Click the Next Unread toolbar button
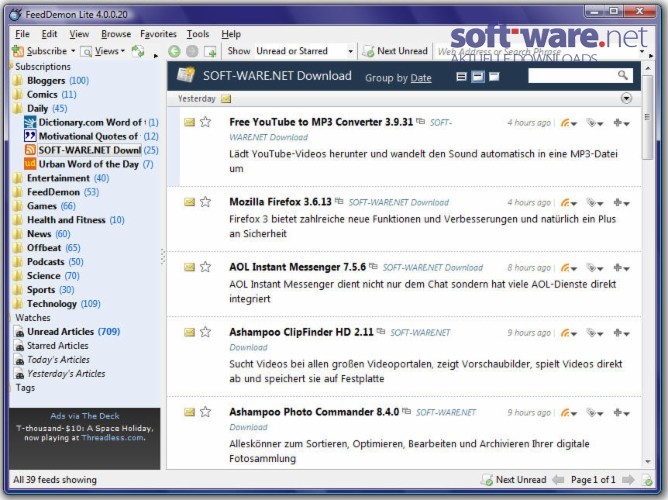This screenshot has width=668, height=500. (395, 51)
